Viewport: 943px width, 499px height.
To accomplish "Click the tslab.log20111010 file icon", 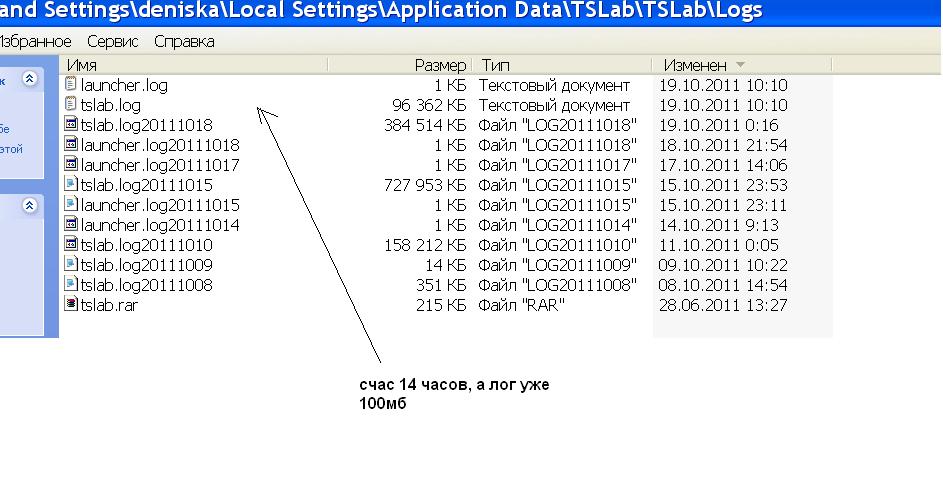I will pyautogui.click(x=71, y=245).
